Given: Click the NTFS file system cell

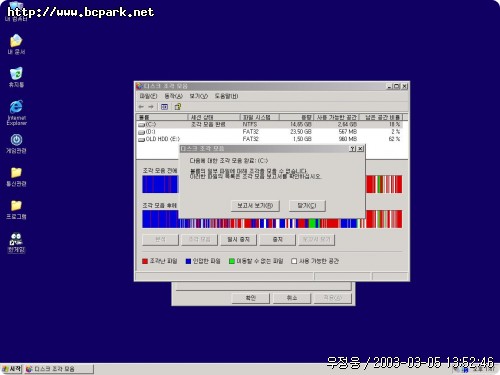Looking at the screenshot, I should (250, 124).
